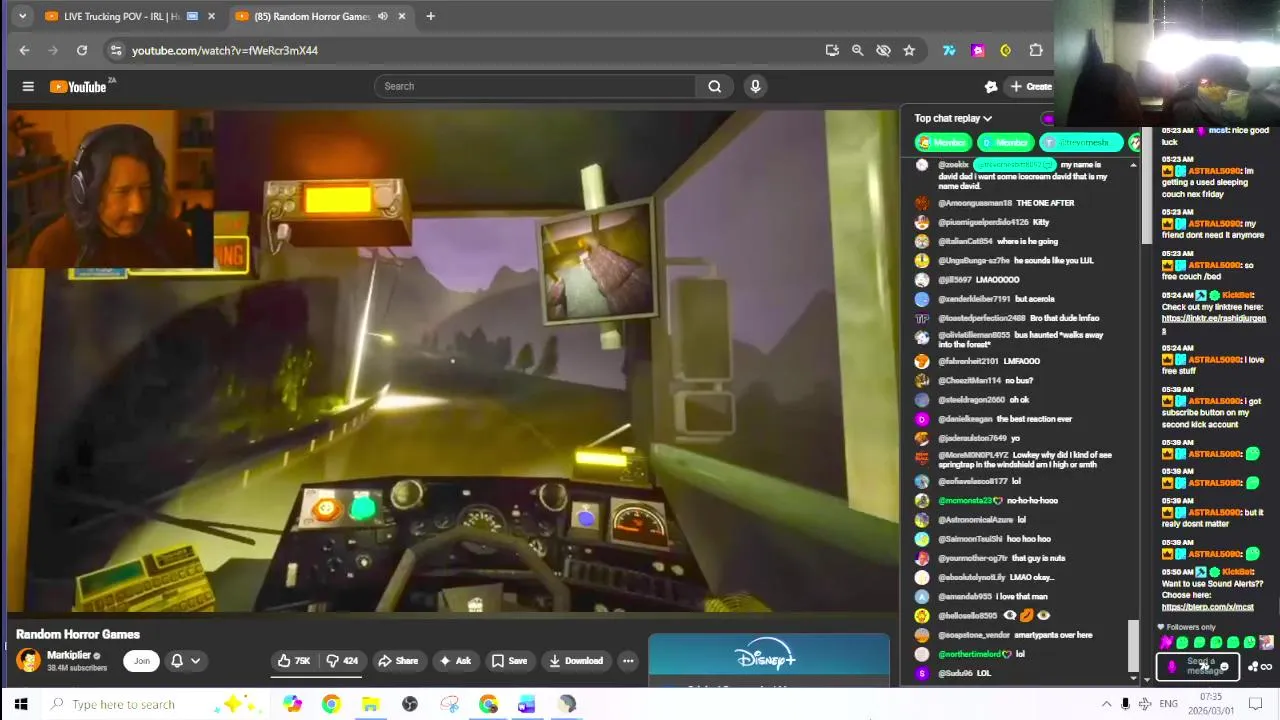
Task: Click the crossed-eye tracking protection icon
Action: (883, 50)
